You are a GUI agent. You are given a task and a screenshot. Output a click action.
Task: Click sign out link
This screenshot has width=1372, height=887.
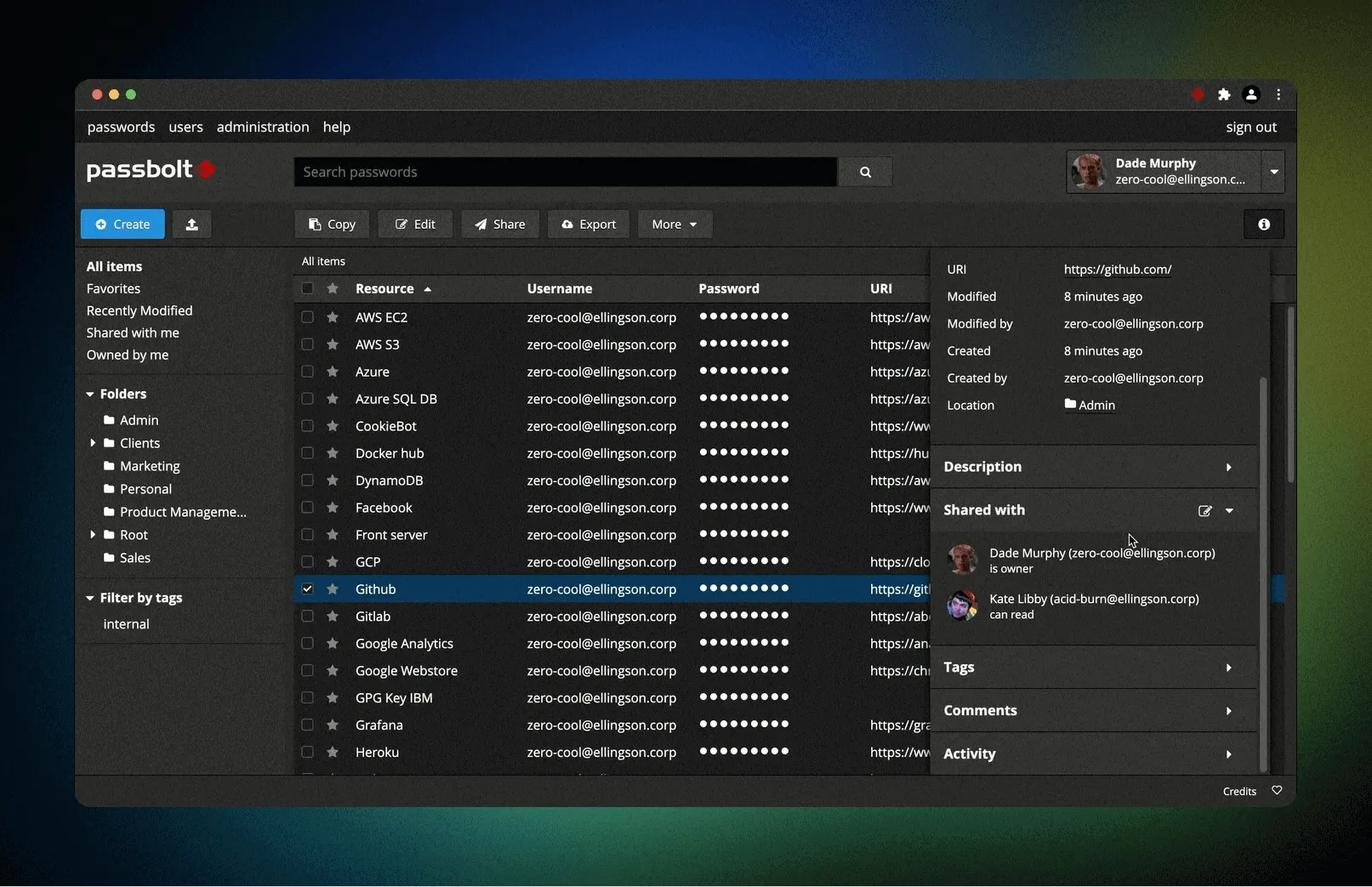click(x=1251, y=127)
